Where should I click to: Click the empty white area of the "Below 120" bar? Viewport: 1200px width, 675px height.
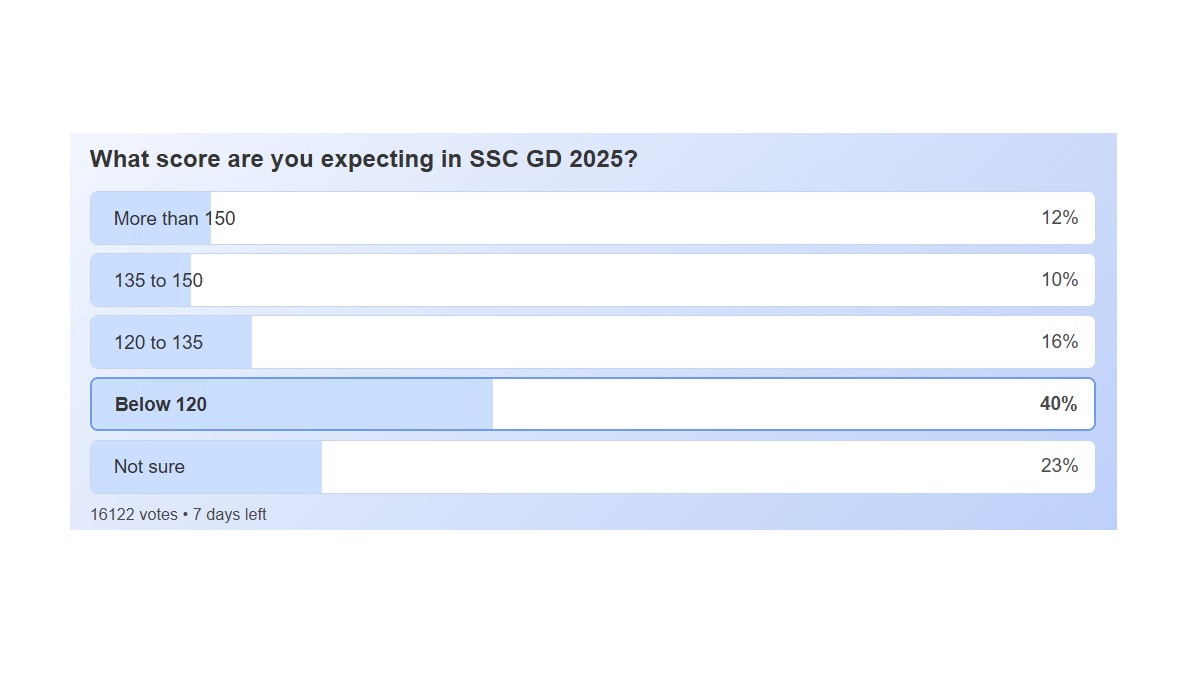(760, 404)
